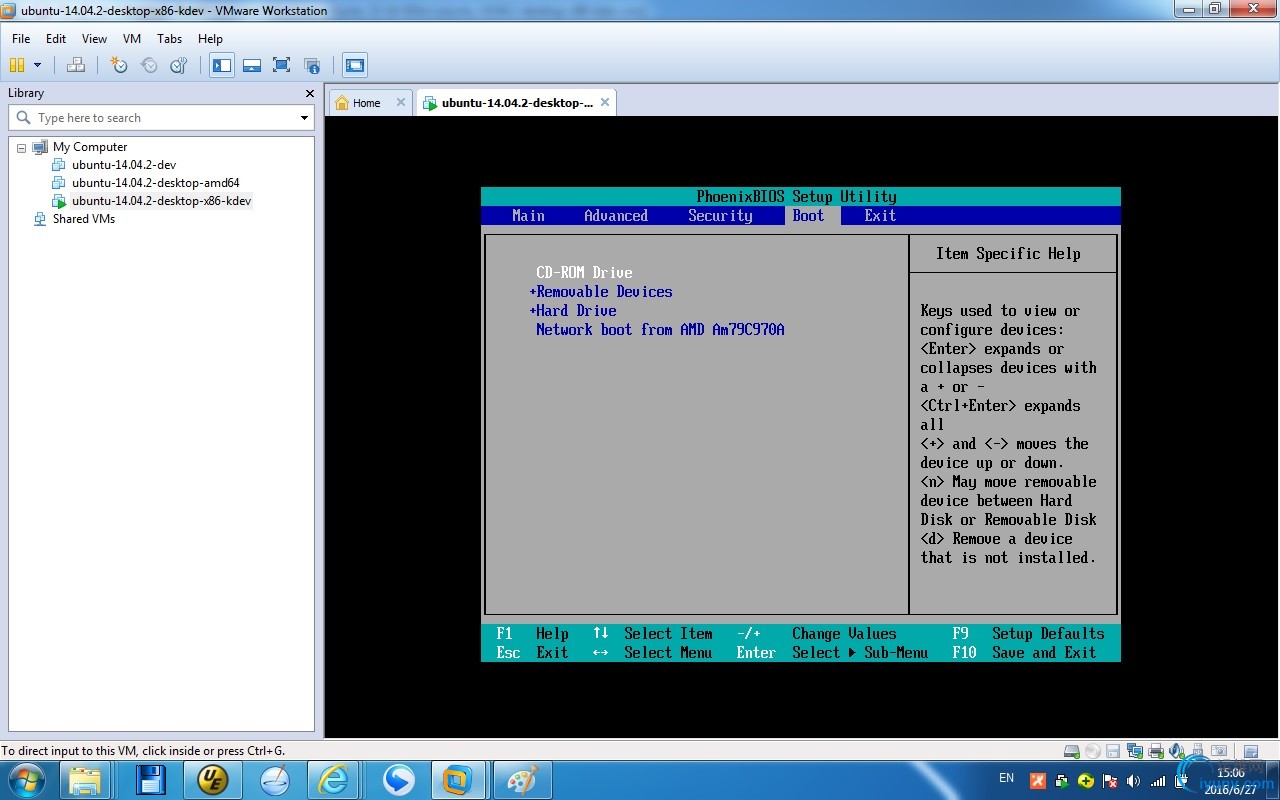Pause the virtual machine from the toolbar
Screen dimensions: 1280x800
point(17,65)
